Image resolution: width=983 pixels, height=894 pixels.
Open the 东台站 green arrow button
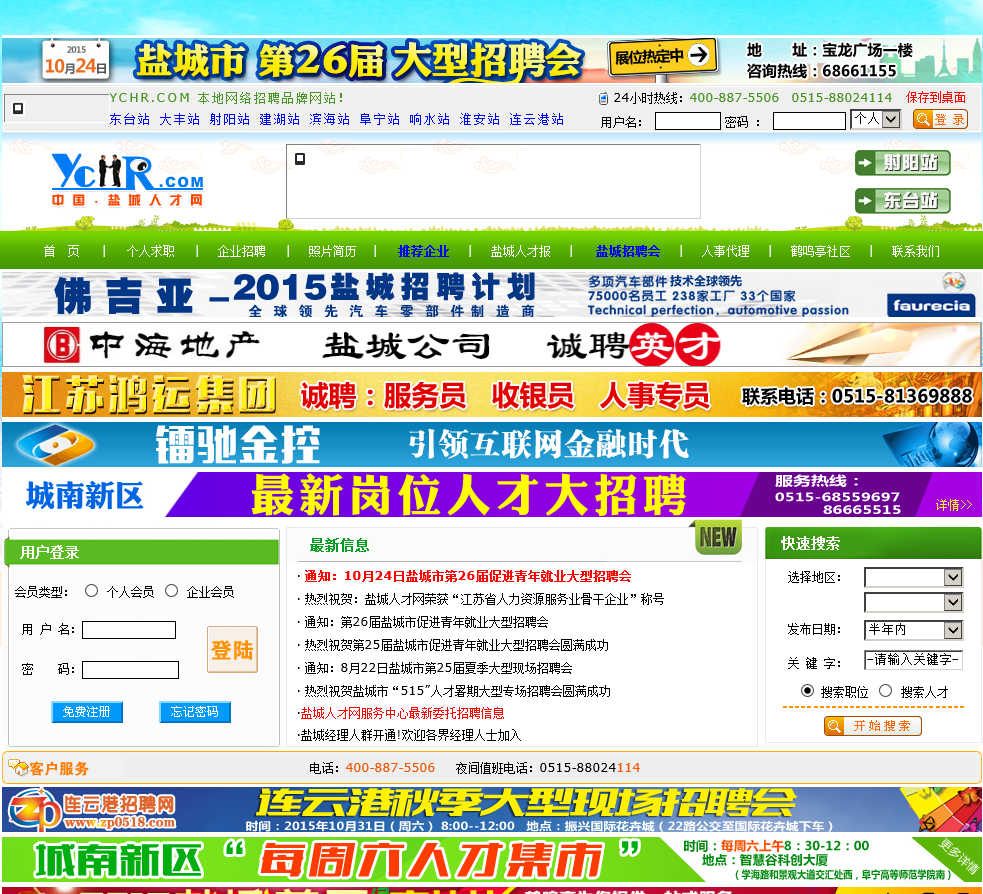point(903,201)
